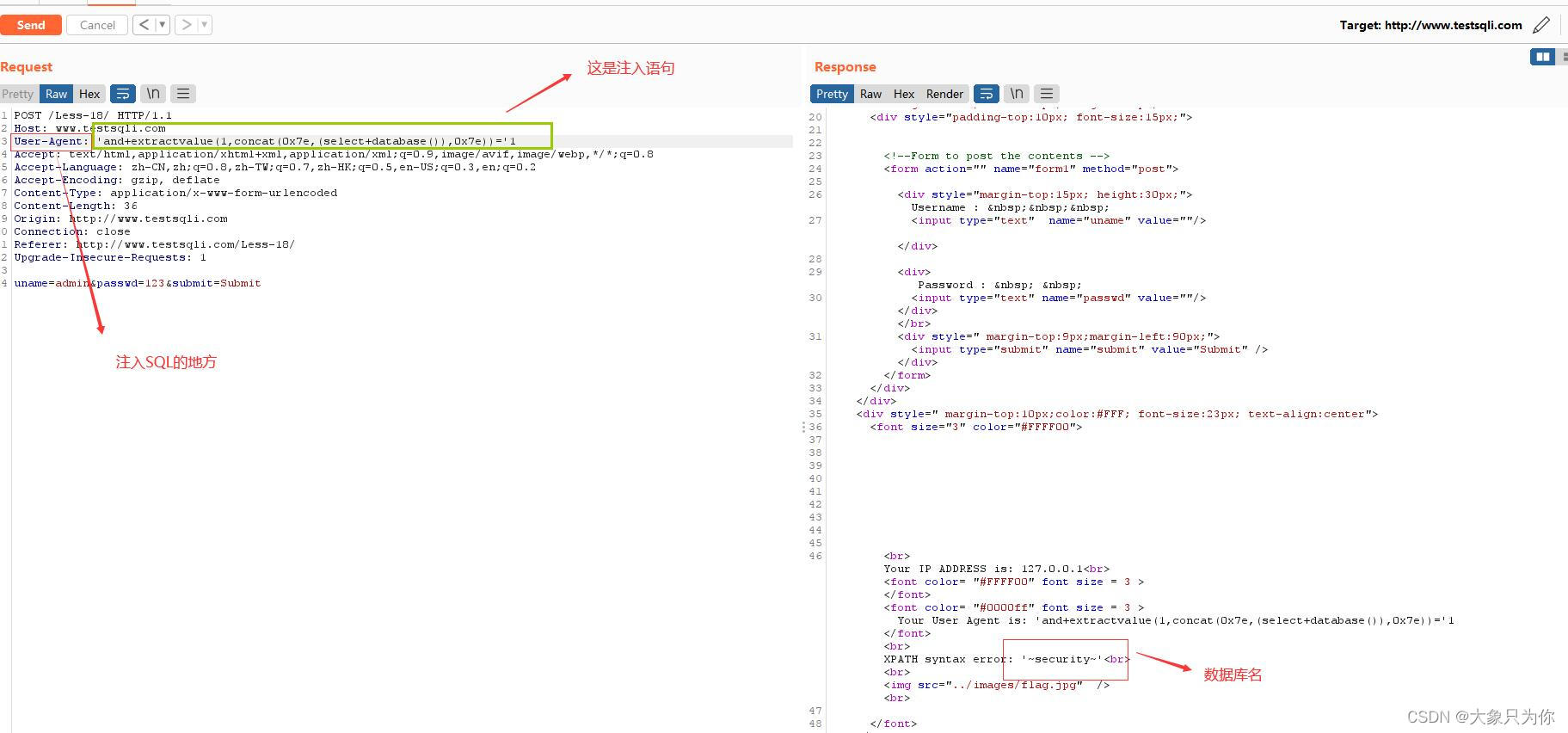Click the Content-Length: 36 header
1568x733 pixels.
coord(76,206)
